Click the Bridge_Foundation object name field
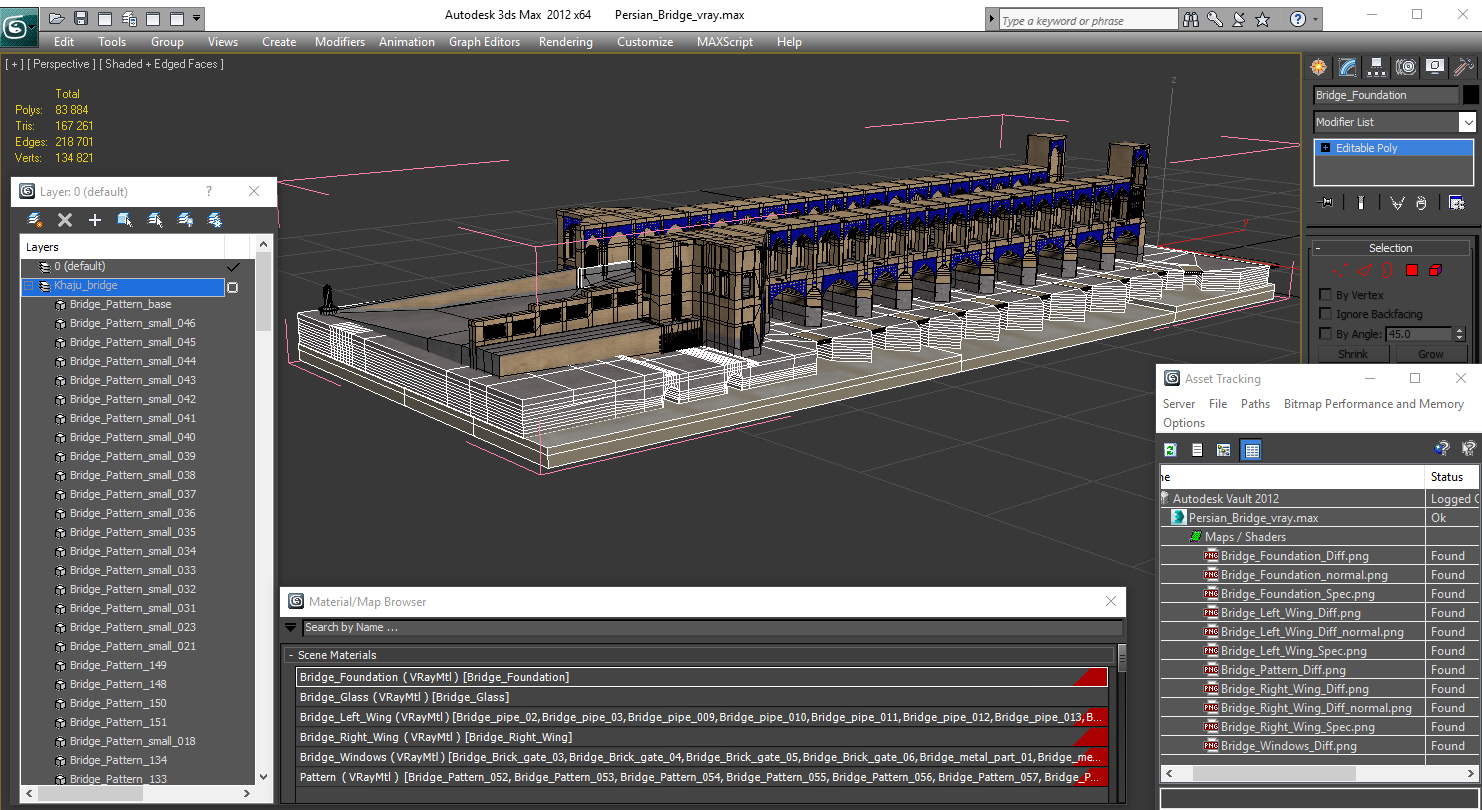 pyautogui.click(x=1386, y=95)
